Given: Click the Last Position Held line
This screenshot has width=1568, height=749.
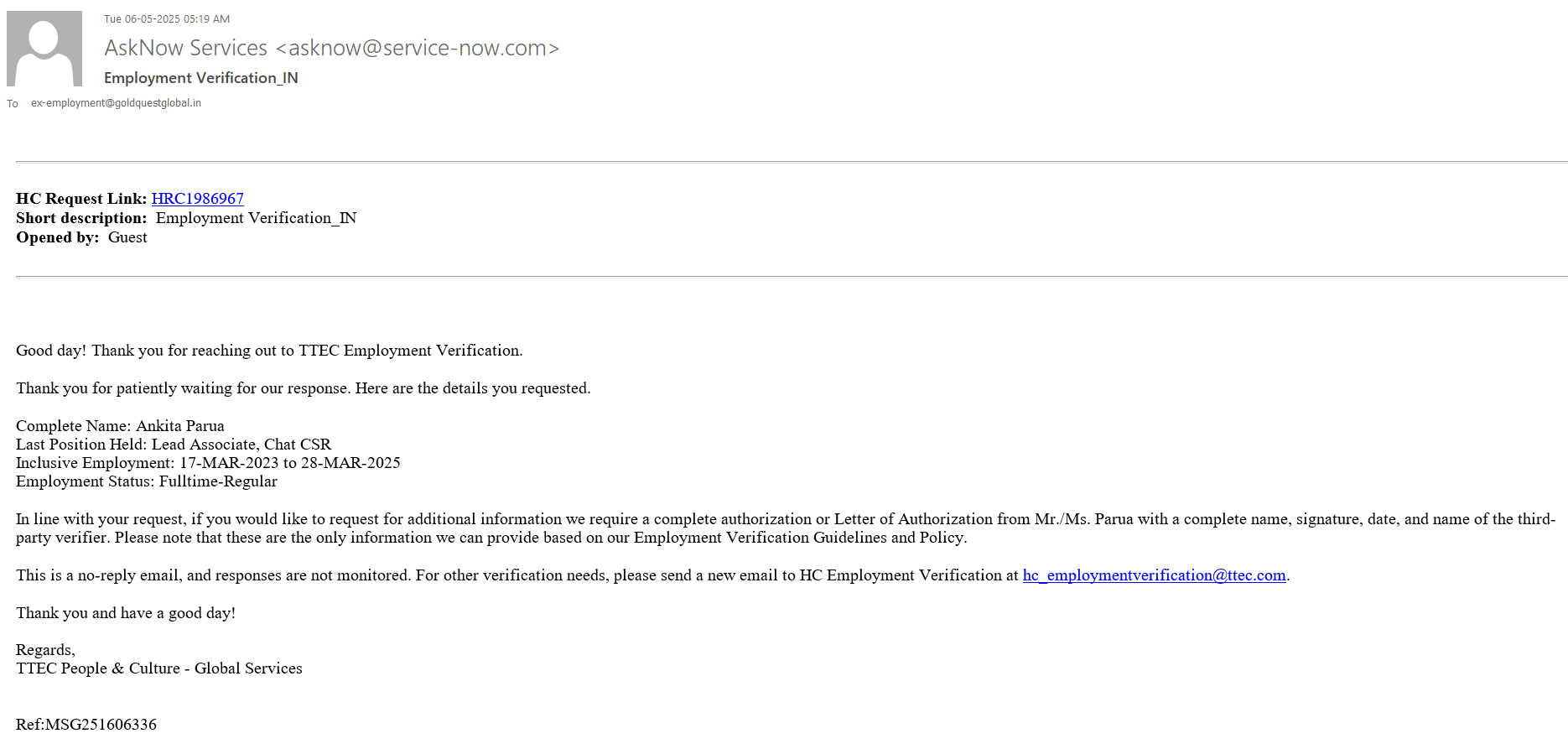Looking at the screenshot, I should (x=174, y=445).
